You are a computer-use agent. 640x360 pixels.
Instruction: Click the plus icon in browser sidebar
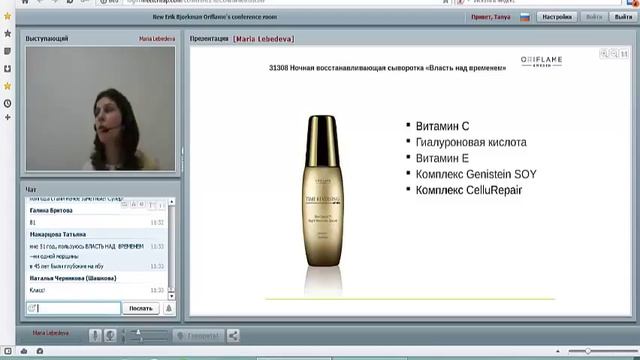pyautogui.click(x=7, y=118)
